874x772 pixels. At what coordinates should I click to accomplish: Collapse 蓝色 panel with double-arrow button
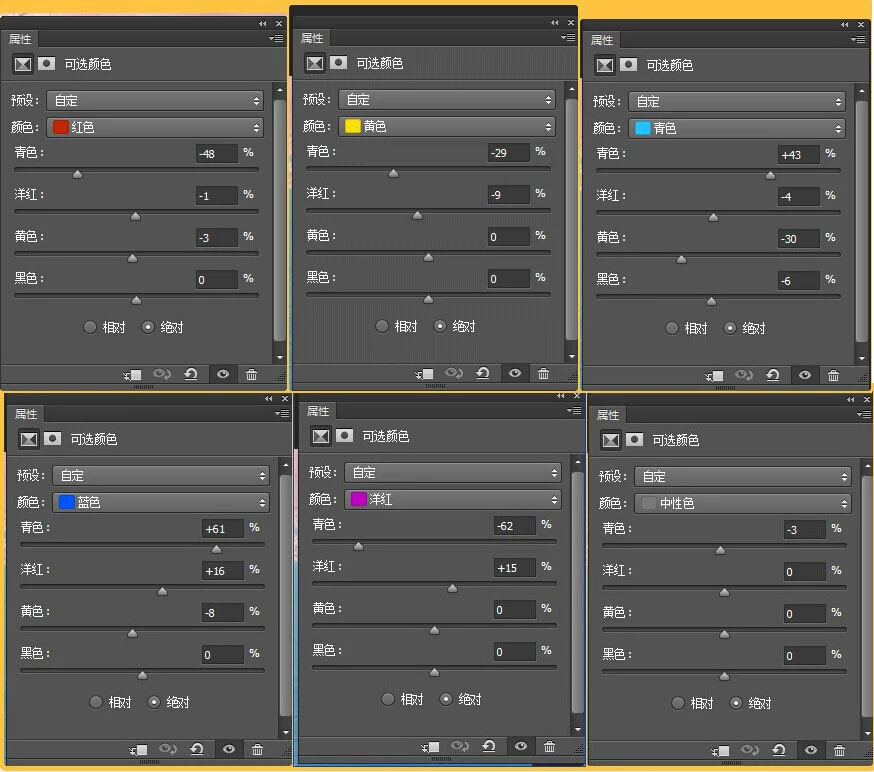[269, 399]
